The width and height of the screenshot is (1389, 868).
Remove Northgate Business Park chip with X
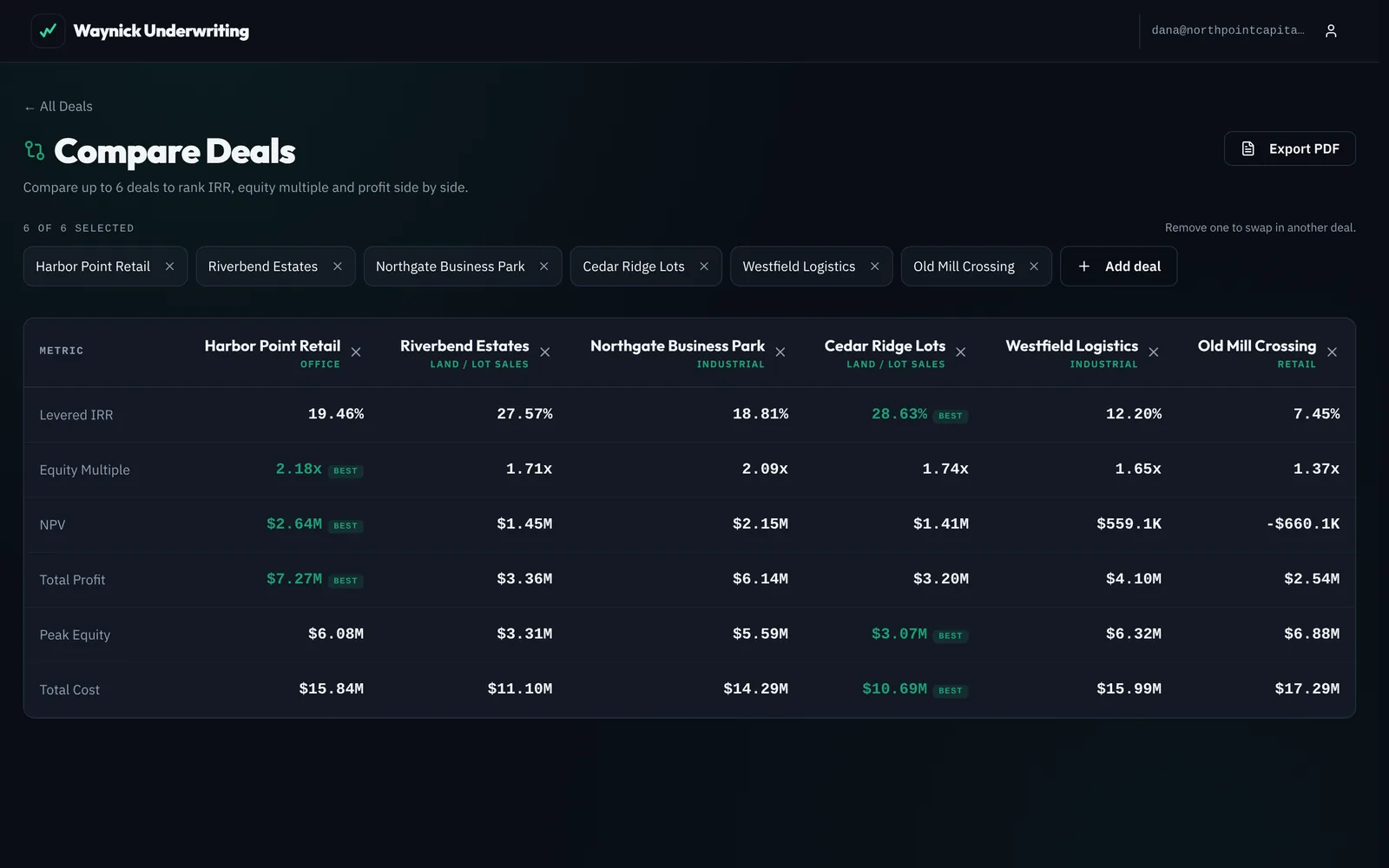tap(544, 266)
